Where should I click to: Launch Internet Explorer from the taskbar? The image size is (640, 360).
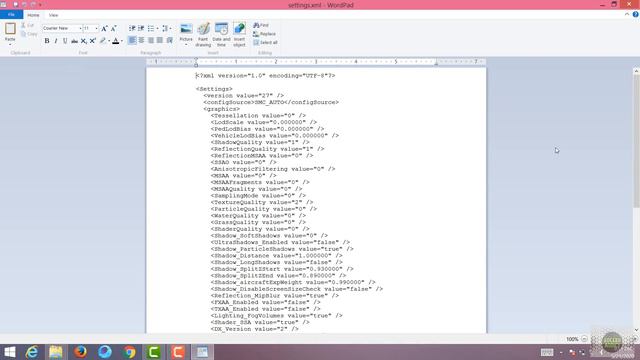[x=32, y=352]
